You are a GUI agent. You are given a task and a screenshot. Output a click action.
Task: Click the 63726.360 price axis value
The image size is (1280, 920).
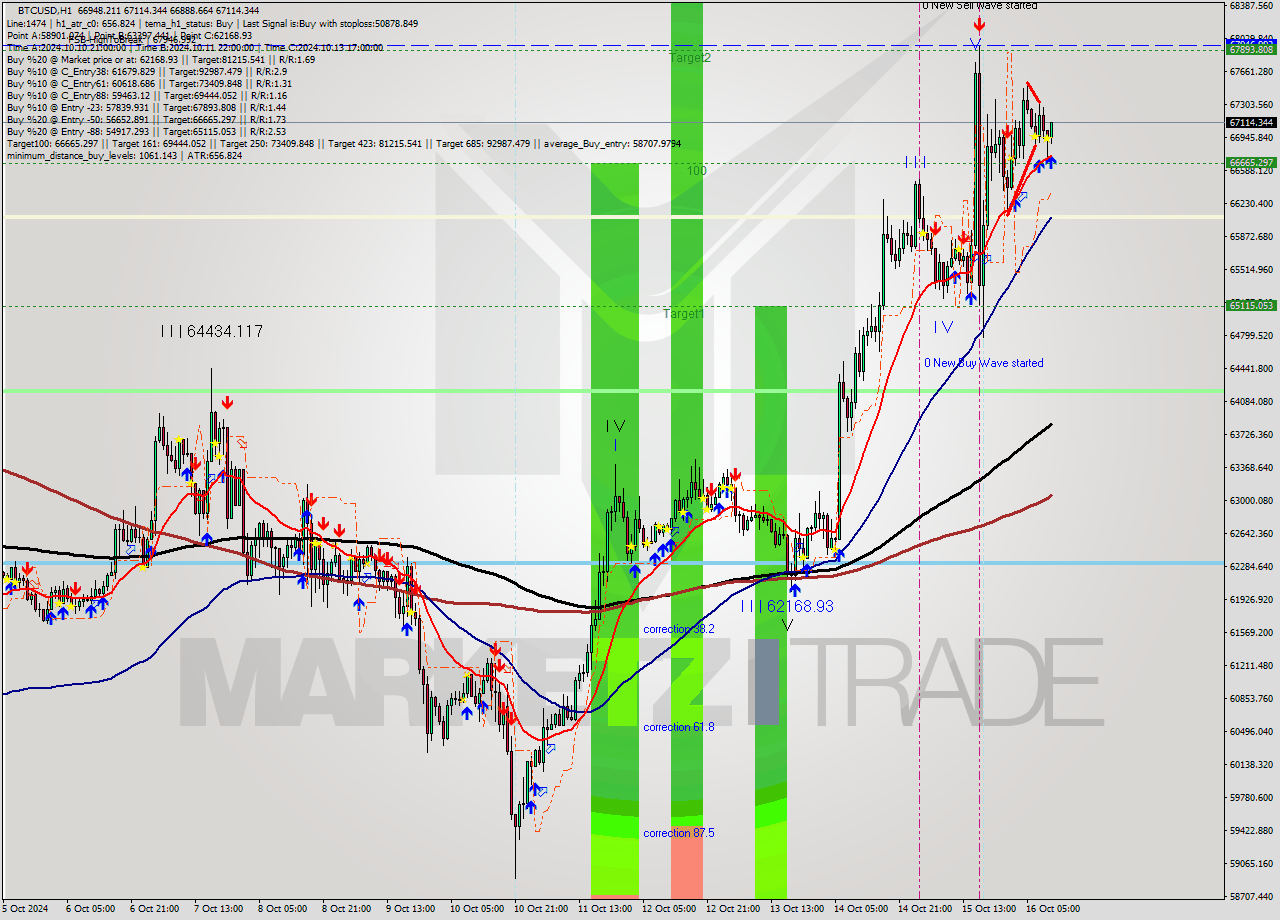coord(1251,434)
